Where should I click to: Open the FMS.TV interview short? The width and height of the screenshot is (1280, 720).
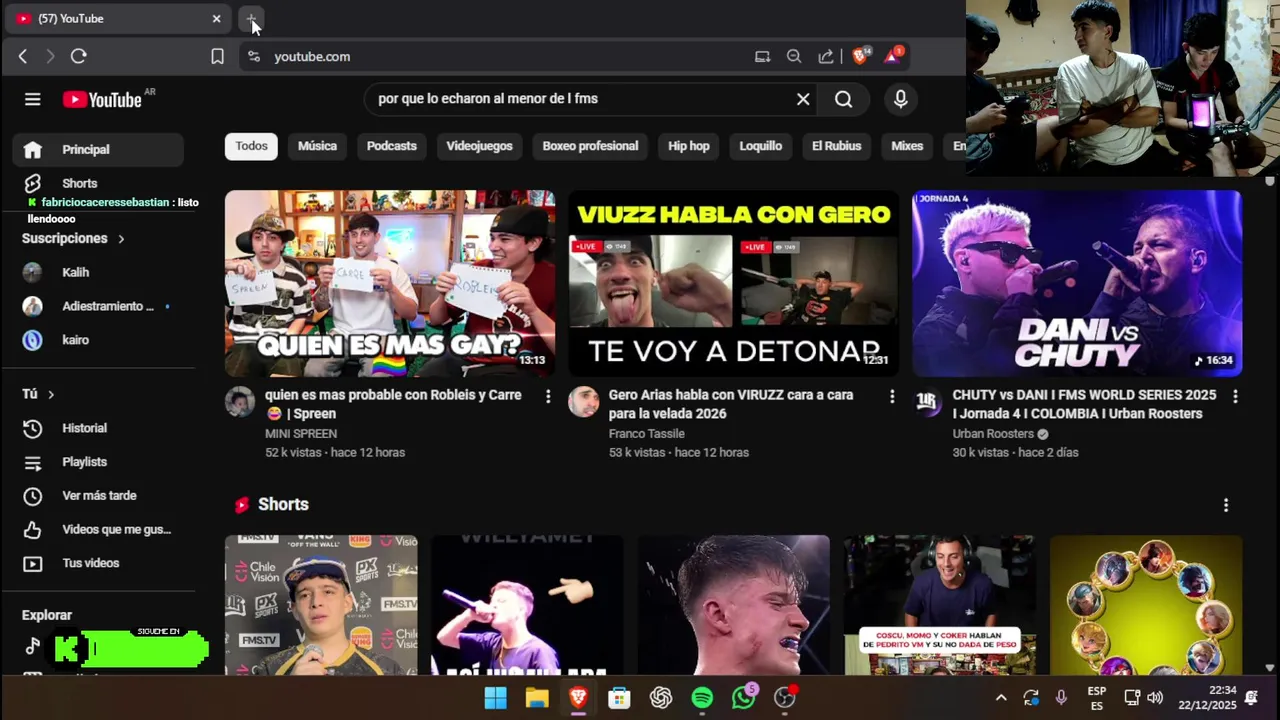tap(321, 605)
